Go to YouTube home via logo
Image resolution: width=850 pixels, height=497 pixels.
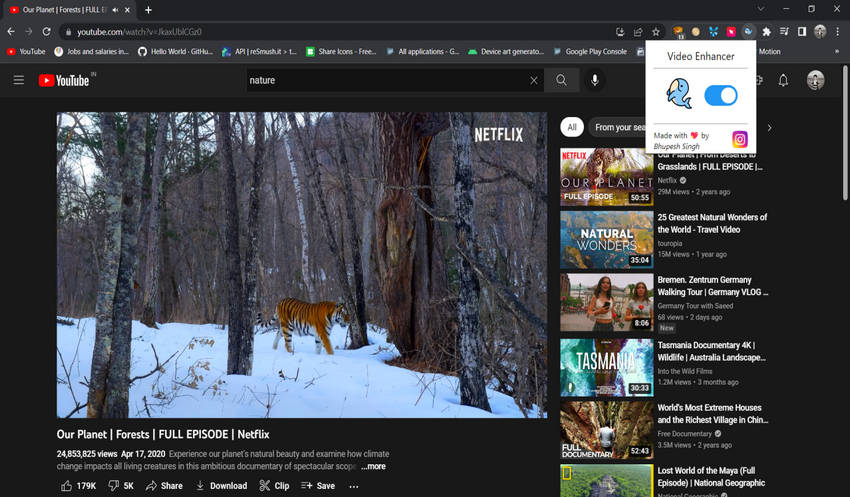64,80
